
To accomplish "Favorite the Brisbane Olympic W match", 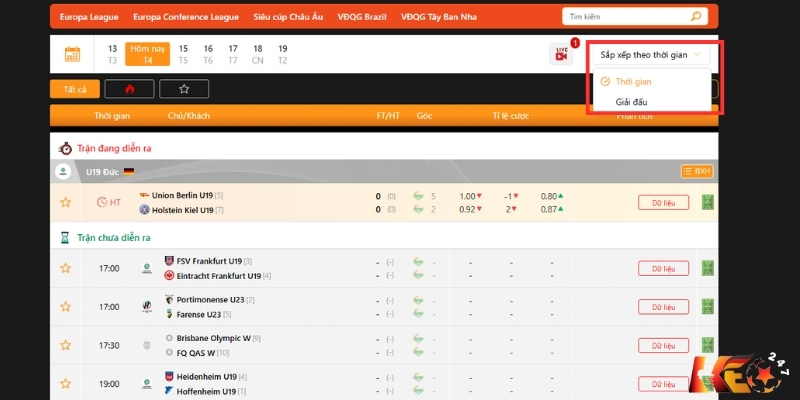I will point(65,345).
